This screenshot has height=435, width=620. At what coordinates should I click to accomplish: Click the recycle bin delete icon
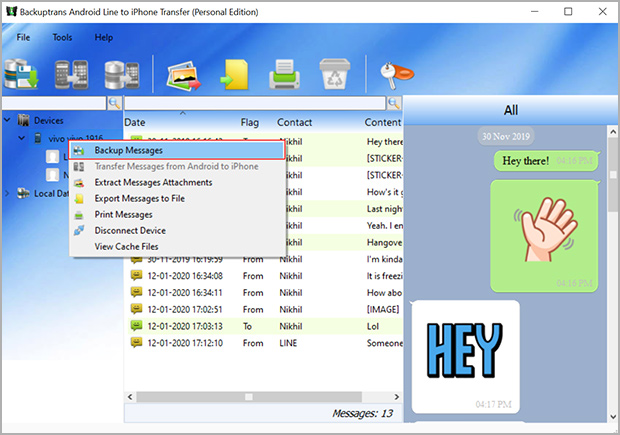(333, 73)
